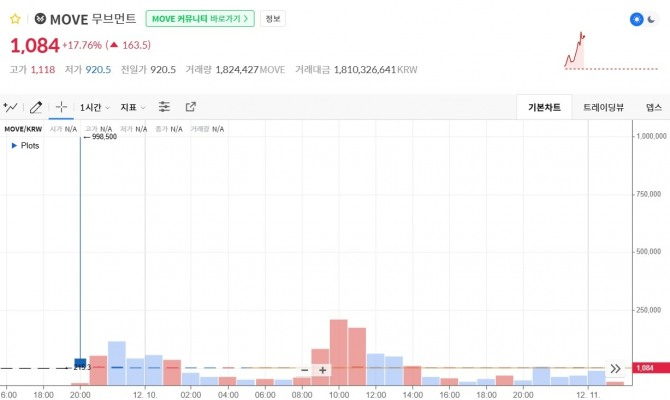Click the 1,000,000 price axis label
670x400 pixels.
click(x=651, y=136)
